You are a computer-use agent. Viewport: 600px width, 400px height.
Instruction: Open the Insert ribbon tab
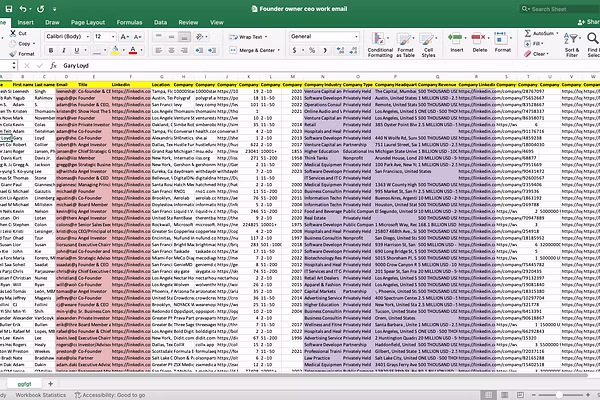pos(26,22)
